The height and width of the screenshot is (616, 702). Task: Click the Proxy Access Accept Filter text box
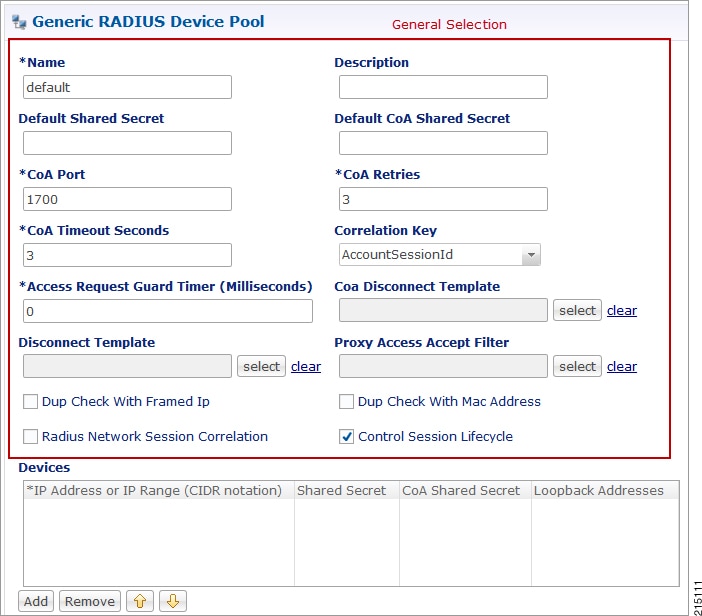pyautogui.click(x=443, y=366)
